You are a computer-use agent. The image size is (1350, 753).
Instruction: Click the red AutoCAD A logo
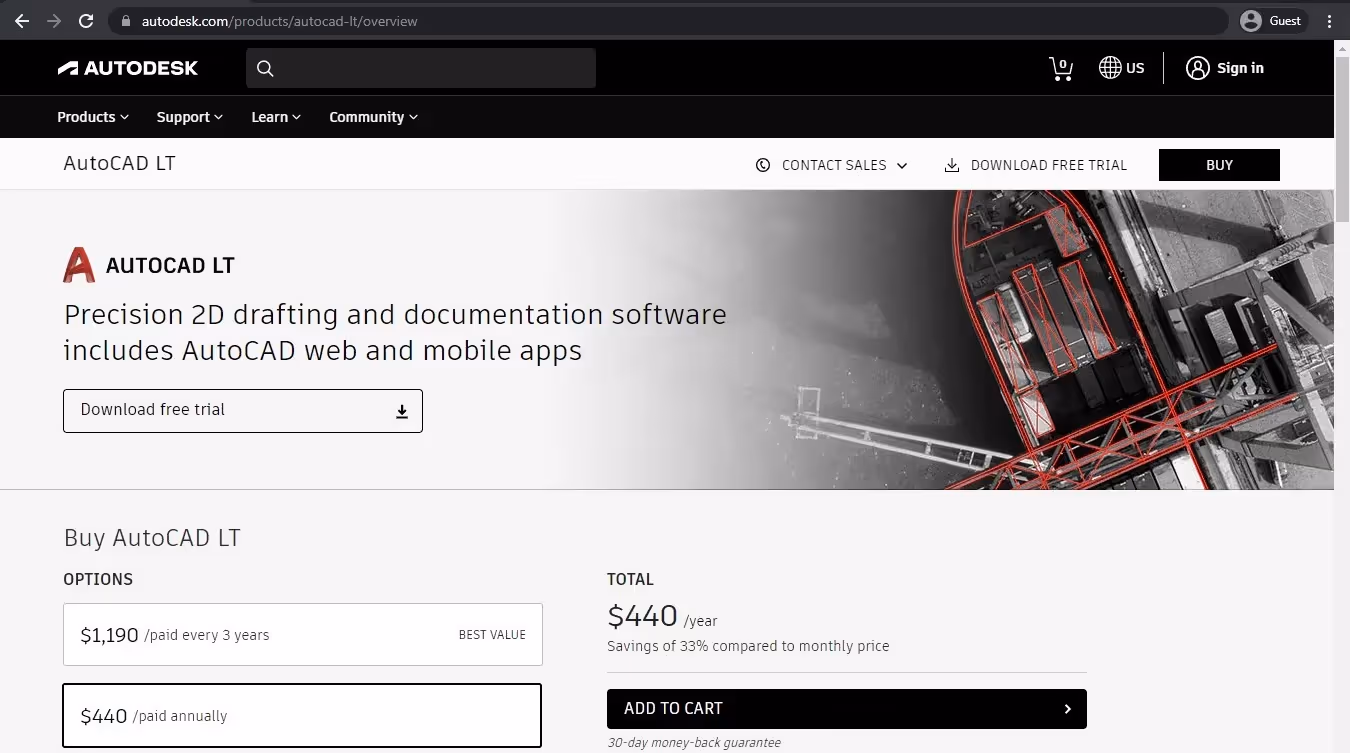tap(79, 265)
